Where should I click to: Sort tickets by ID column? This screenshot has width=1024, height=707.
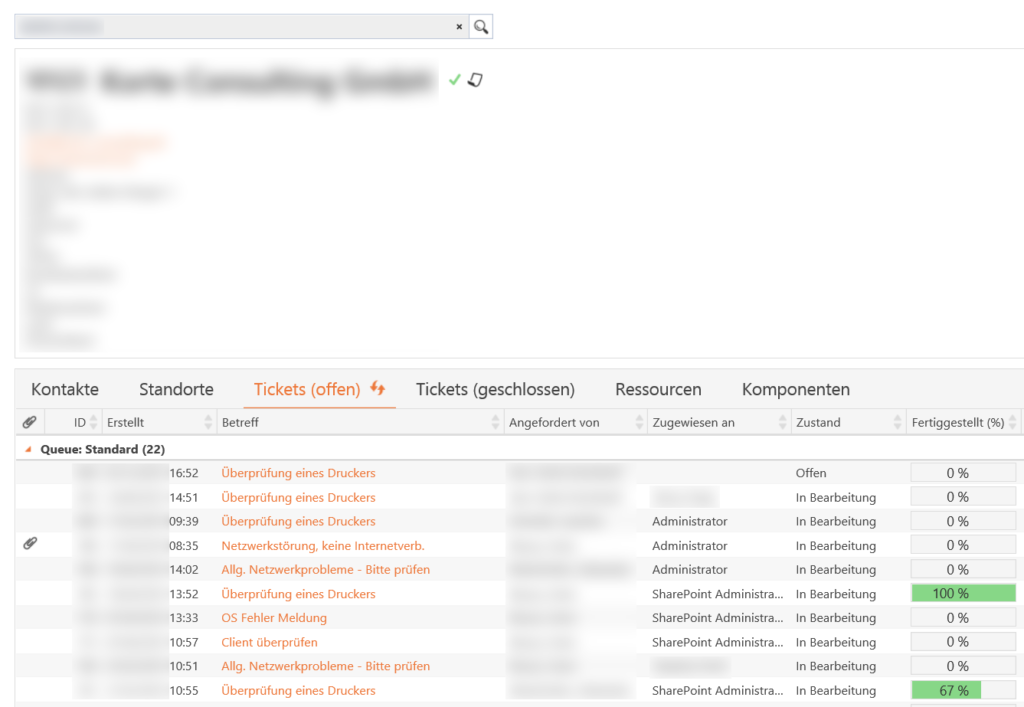pos(80,422)
